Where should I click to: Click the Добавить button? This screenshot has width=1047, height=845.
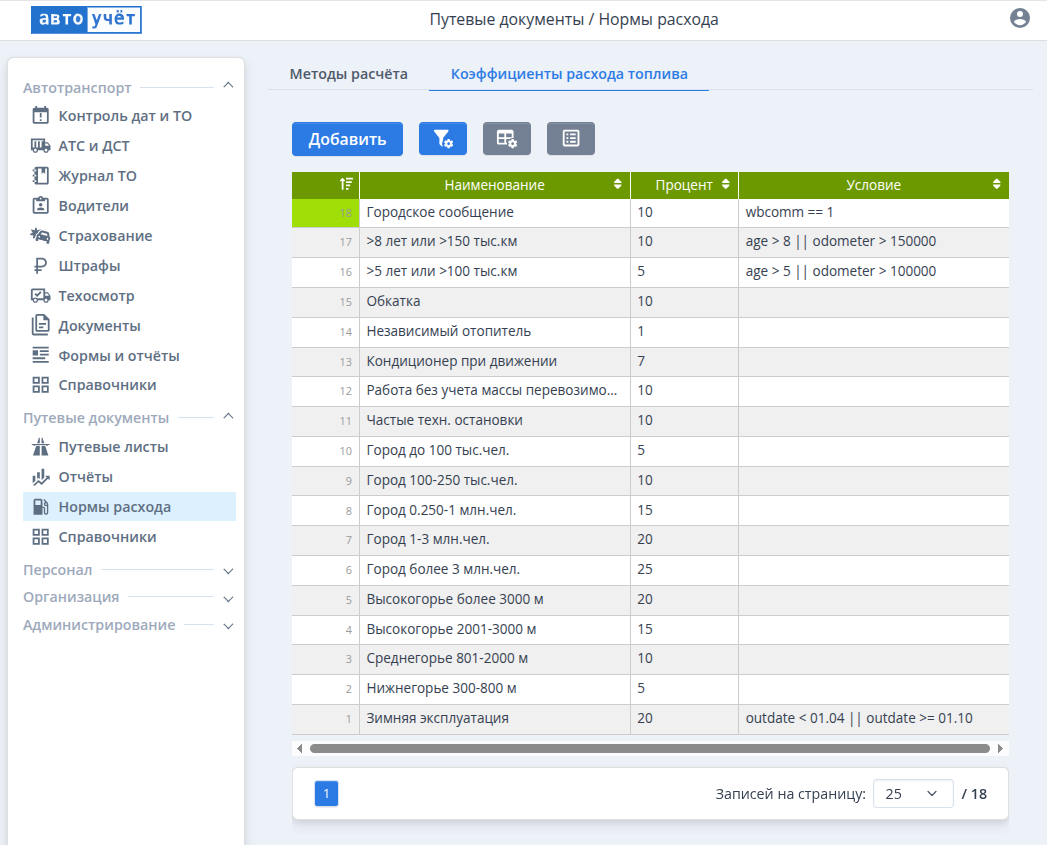click(x=347, y=139)
